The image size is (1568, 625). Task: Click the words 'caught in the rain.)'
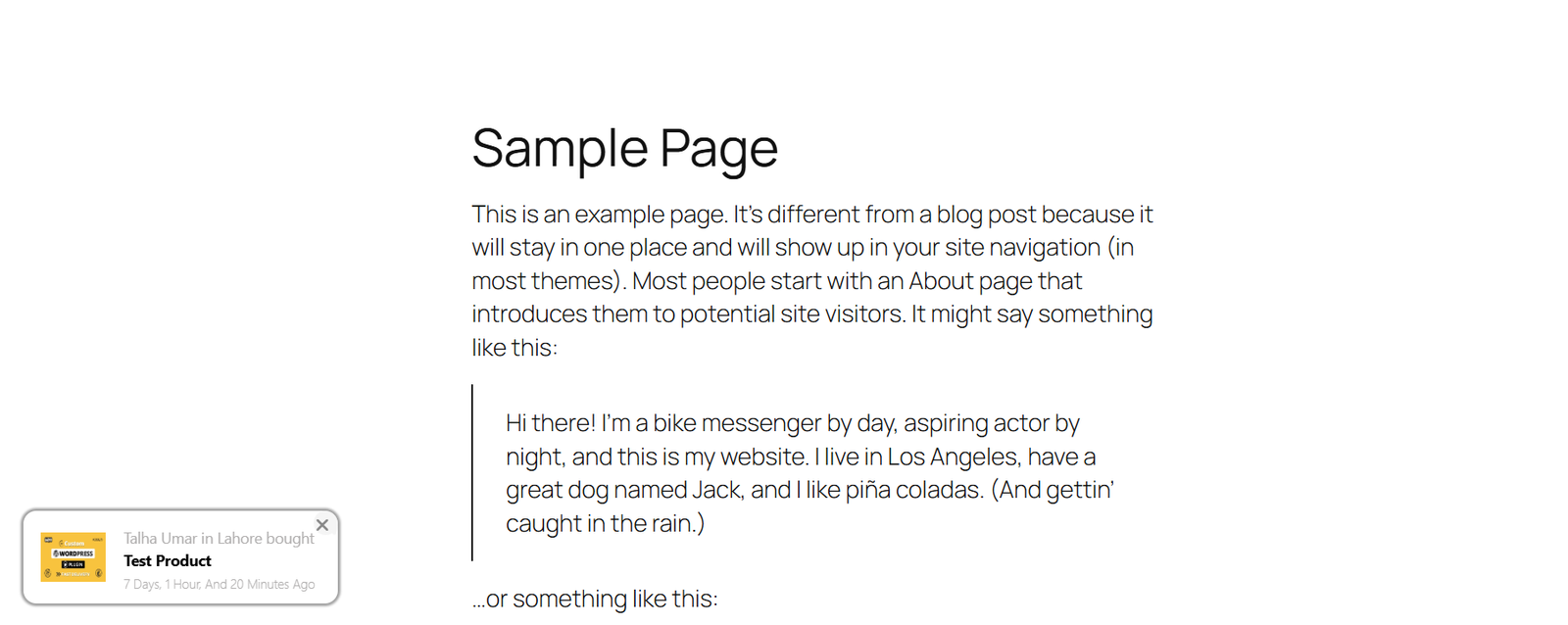[x=606, y=524]
